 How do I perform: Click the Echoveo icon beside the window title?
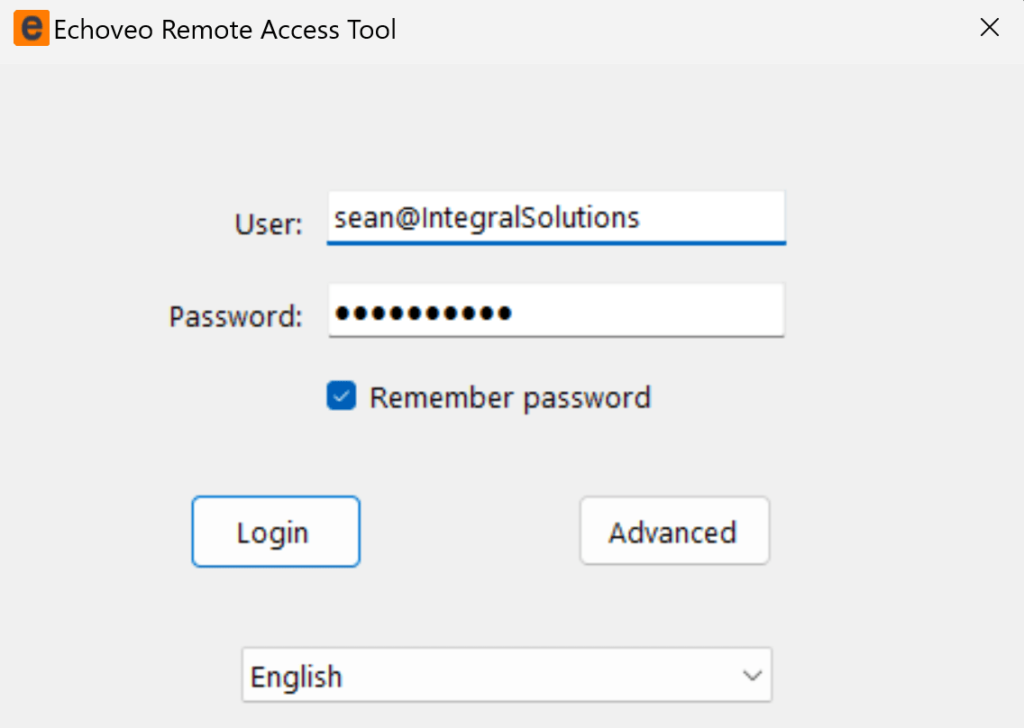click(x=30, y=28)
